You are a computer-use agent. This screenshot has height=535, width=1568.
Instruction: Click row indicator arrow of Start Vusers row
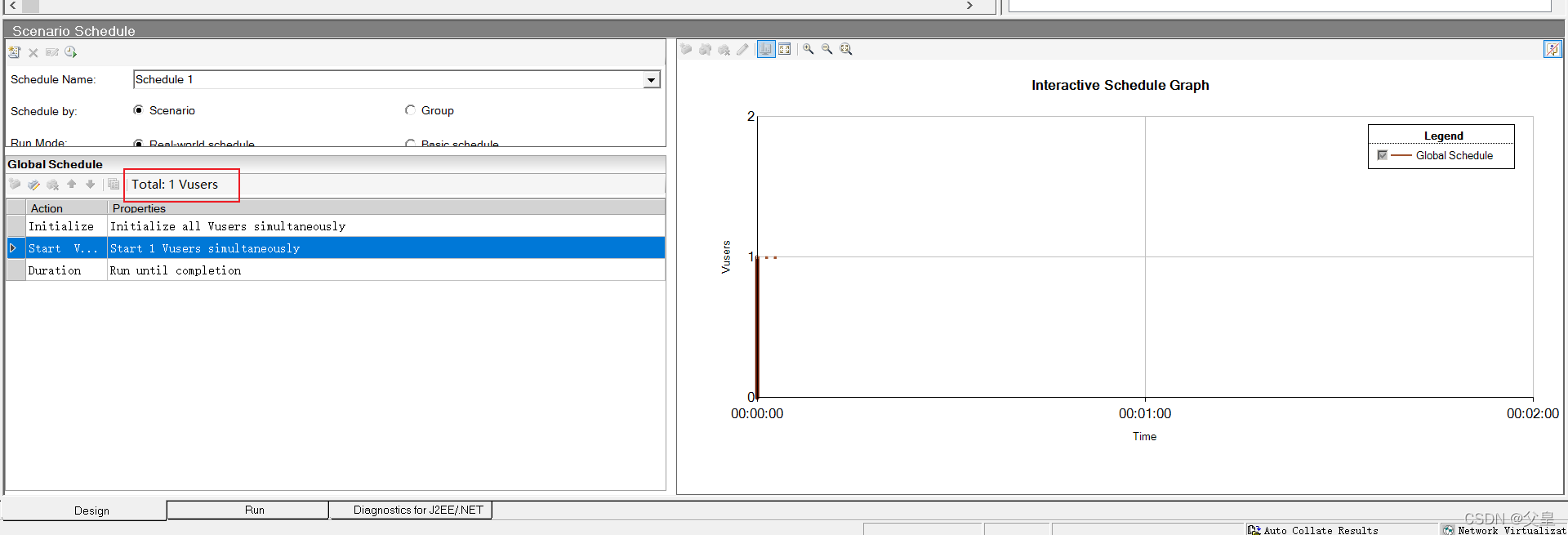click(15, 248)
